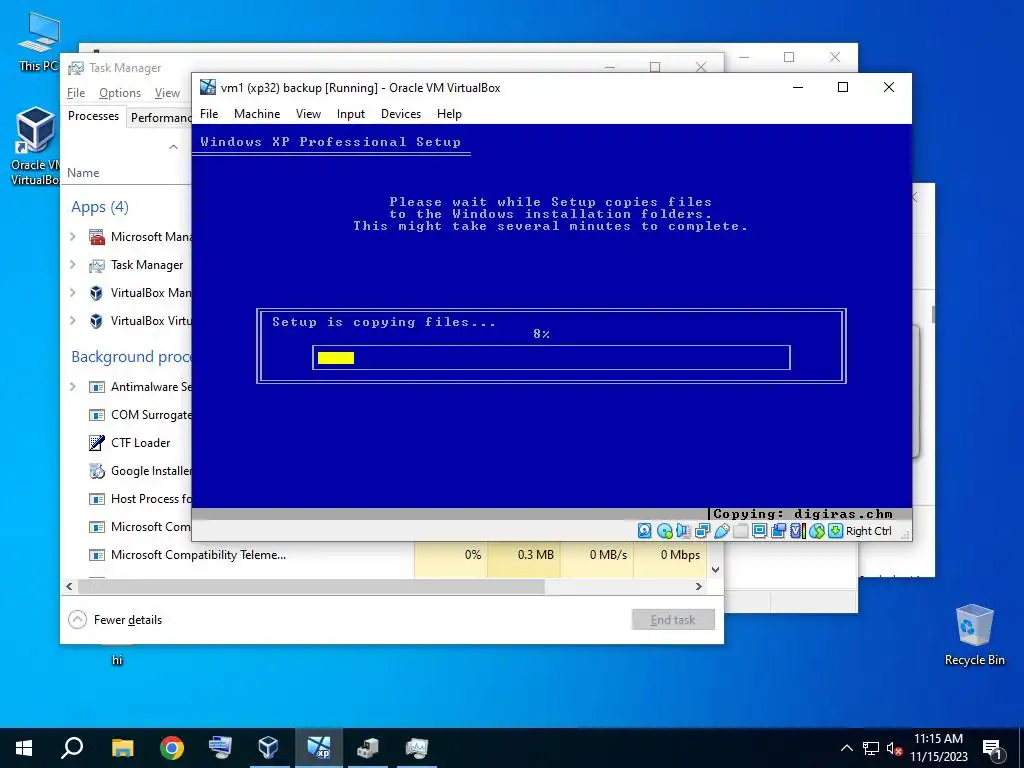1024x768 pixels.
Task: Show hidden system tray icons
Action: [x=846, y=748]
